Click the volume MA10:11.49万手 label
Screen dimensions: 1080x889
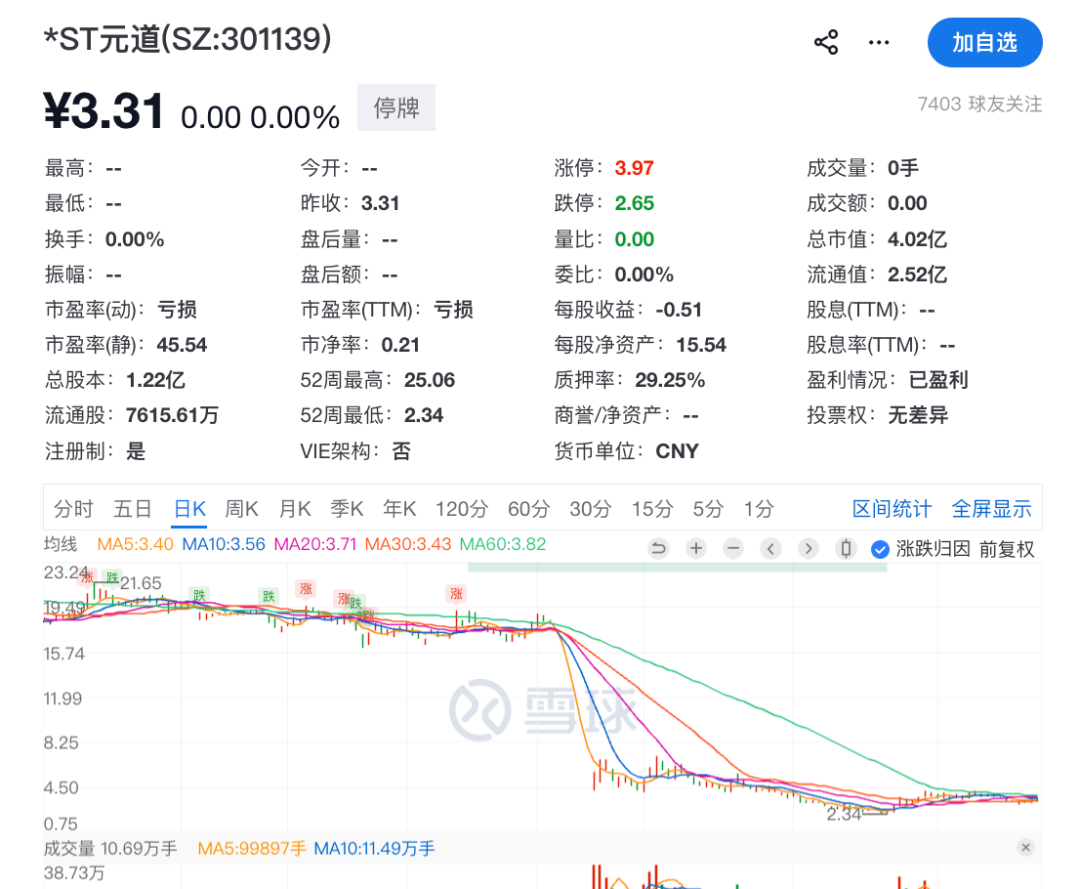[374, 848]
